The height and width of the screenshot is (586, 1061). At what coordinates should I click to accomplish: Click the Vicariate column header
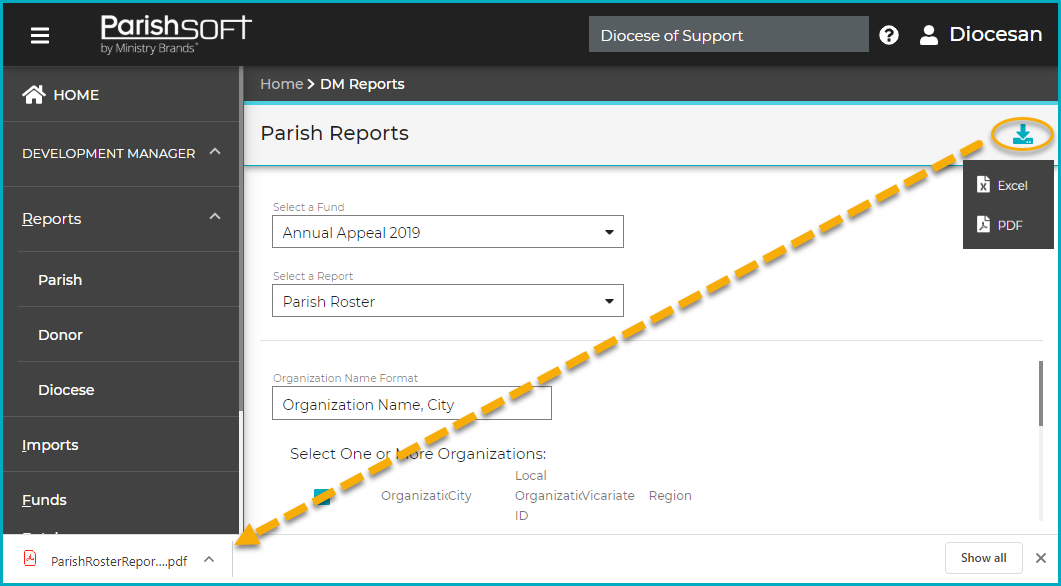coord(609,495)
